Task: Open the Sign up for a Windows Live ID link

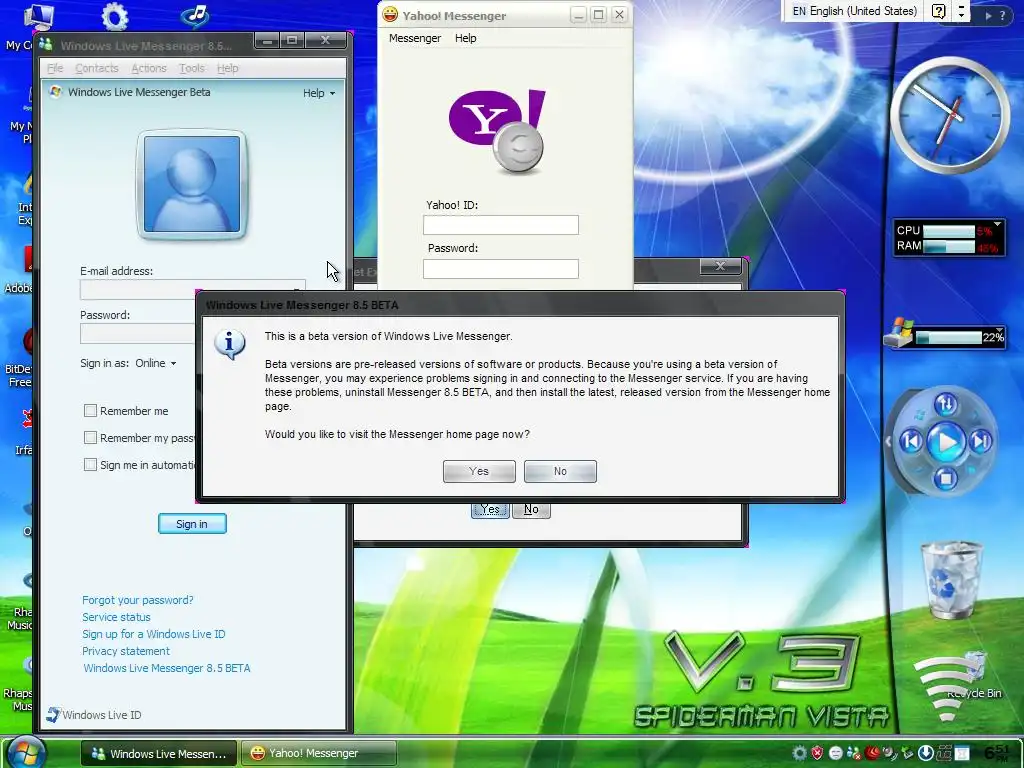Action: (x=153, y=633)
